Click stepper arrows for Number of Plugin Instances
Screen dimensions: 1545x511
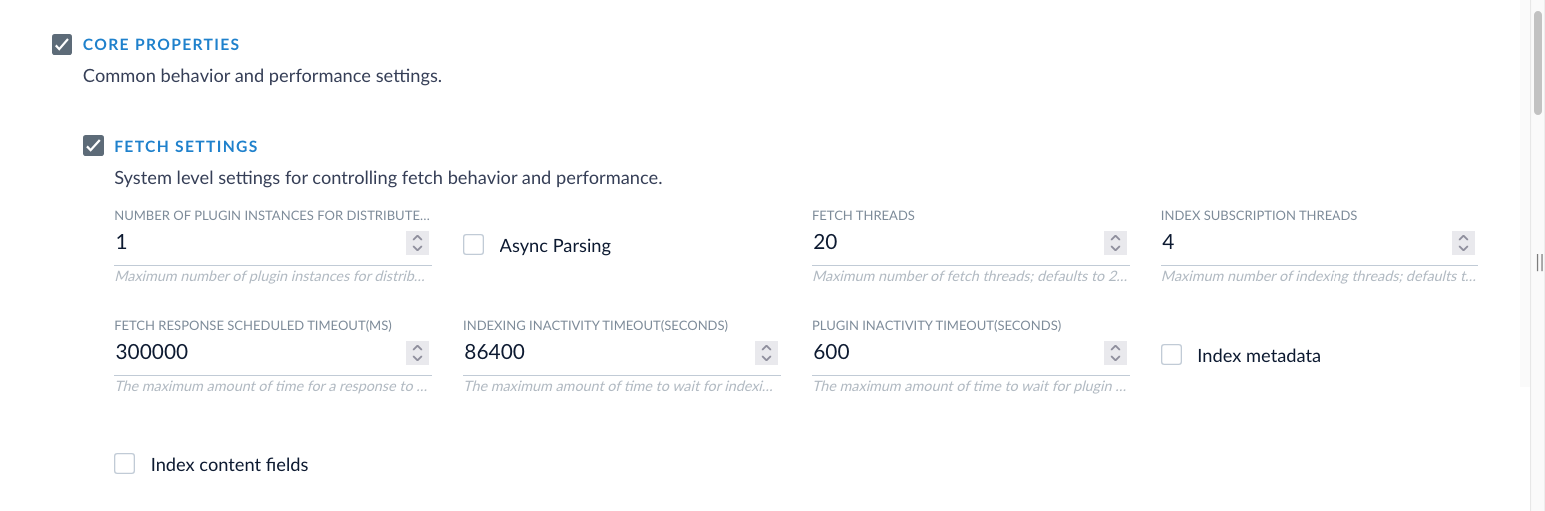click(418, 243)
